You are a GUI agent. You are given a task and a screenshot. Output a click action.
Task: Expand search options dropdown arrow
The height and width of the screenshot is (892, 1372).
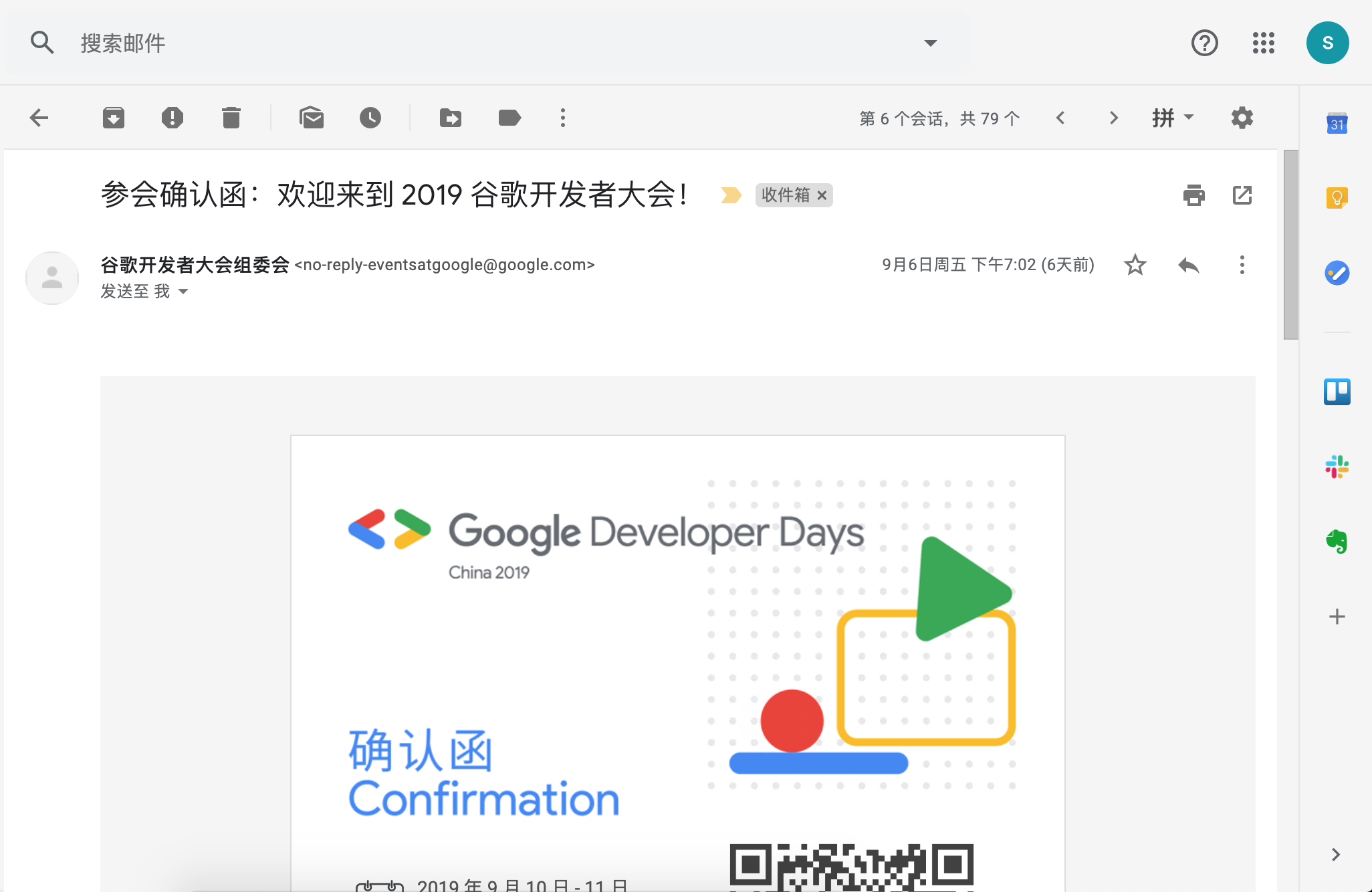tap(930, 43)
